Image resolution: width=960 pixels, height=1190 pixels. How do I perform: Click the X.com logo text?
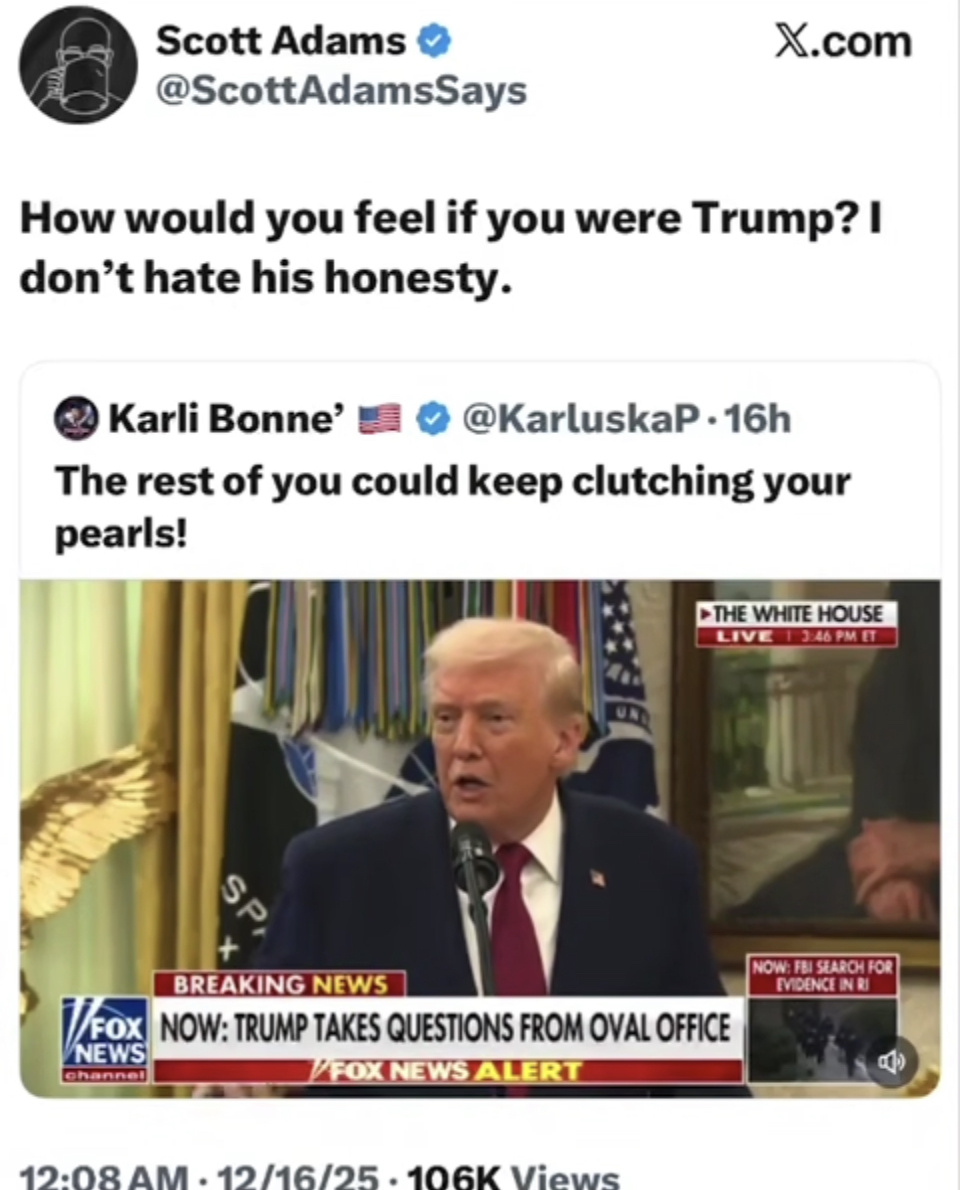(843, 41)
